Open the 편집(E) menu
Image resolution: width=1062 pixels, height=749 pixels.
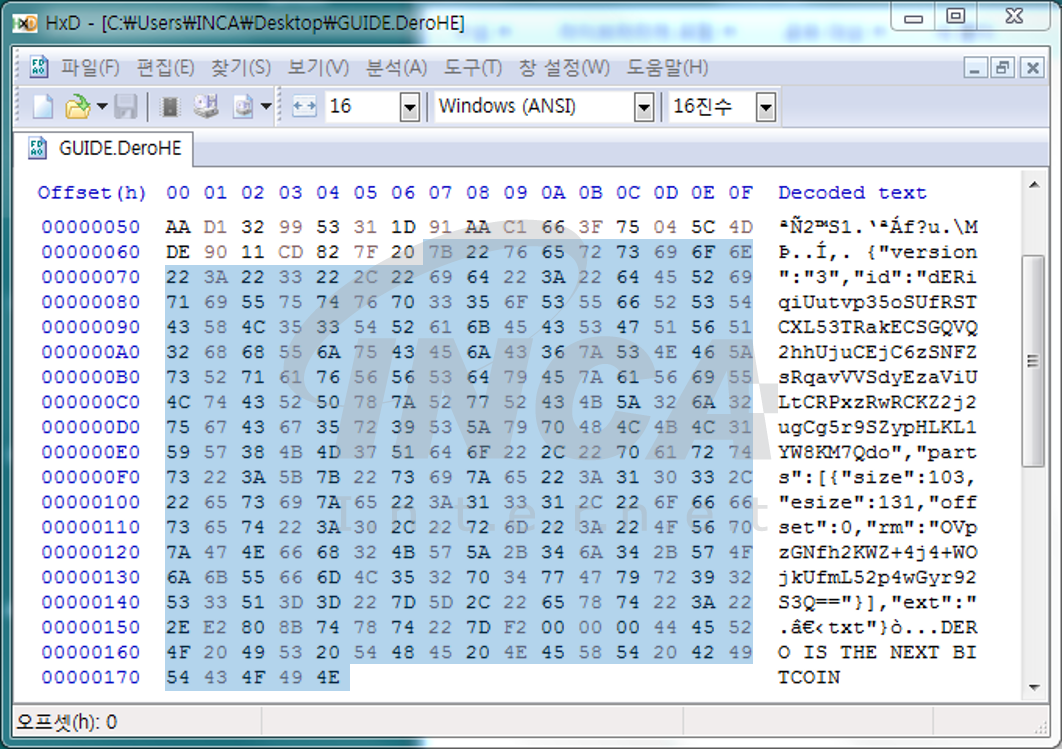pos(165,68)
